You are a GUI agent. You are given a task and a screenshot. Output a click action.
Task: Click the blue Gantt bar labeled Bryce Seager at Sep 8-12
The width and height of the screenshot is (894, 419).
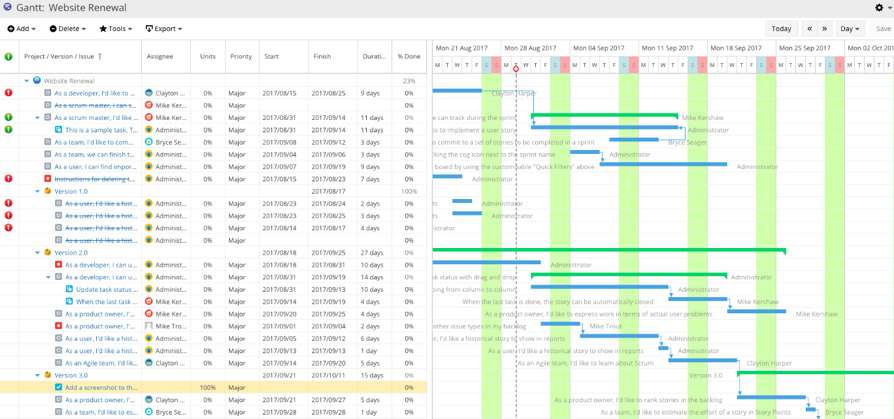[633, 139]
